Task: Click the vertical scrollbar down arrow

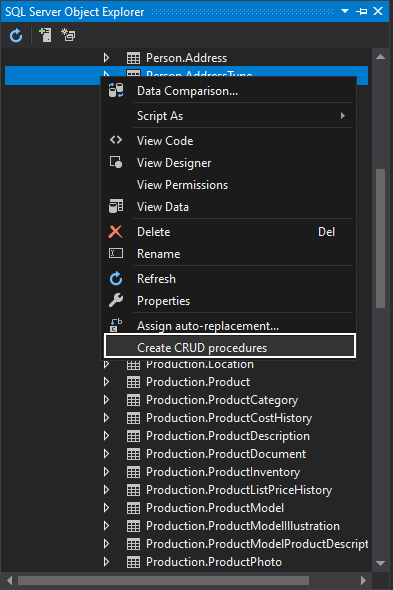Action: 381,563
